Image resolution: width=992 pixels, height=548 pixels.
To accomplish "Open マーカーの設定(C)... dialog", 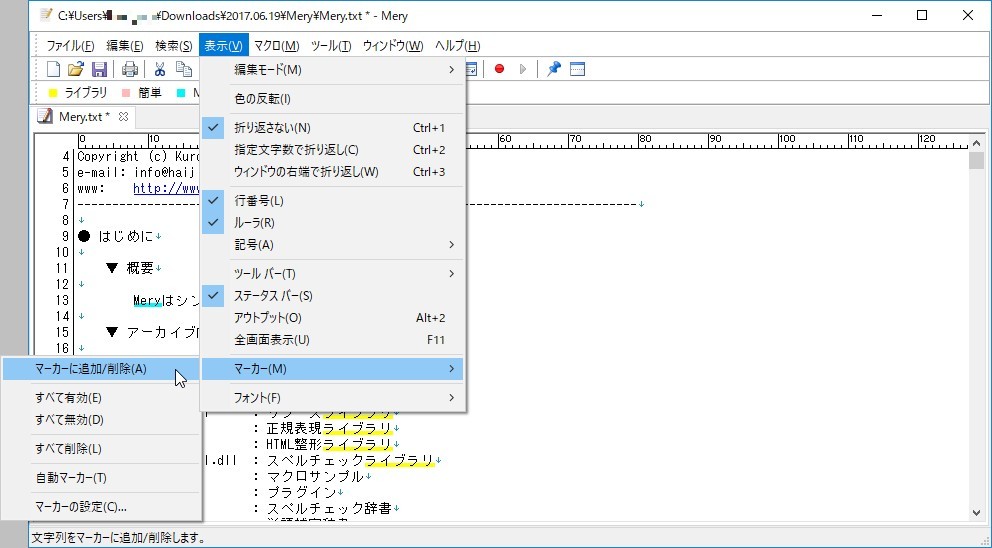I will pyautogui.click(x=101, y=507).
